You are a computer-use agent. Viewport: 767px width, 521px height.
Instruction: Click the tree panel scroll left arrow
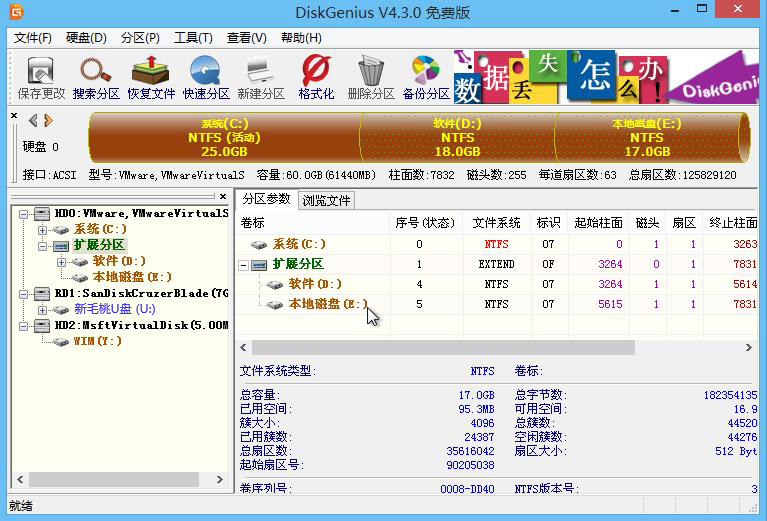(20, 479)
